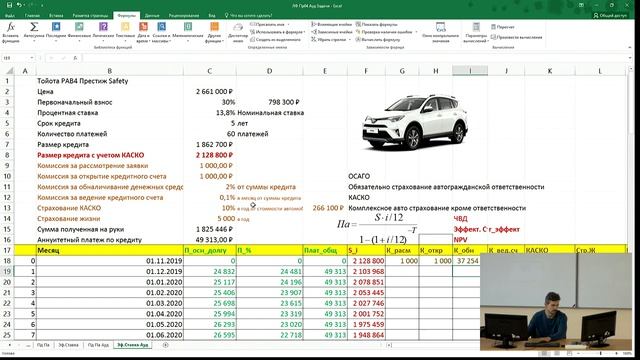Switch to the Разметка страницы ribbon tab
Screen dimensions: 640x360
click(90, 16)
